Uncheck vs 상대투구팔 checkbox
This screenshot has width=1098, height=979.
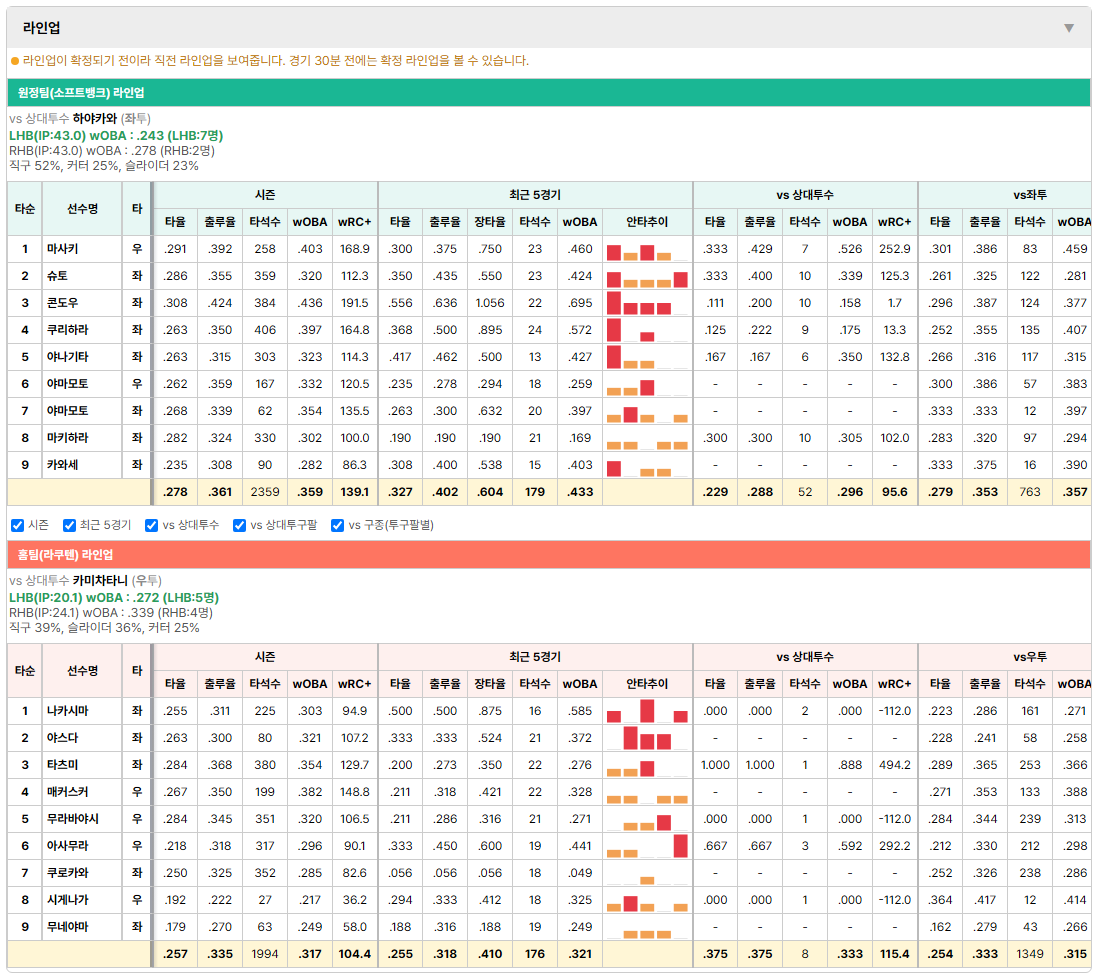pyautogui.click(x=239, y=525)
